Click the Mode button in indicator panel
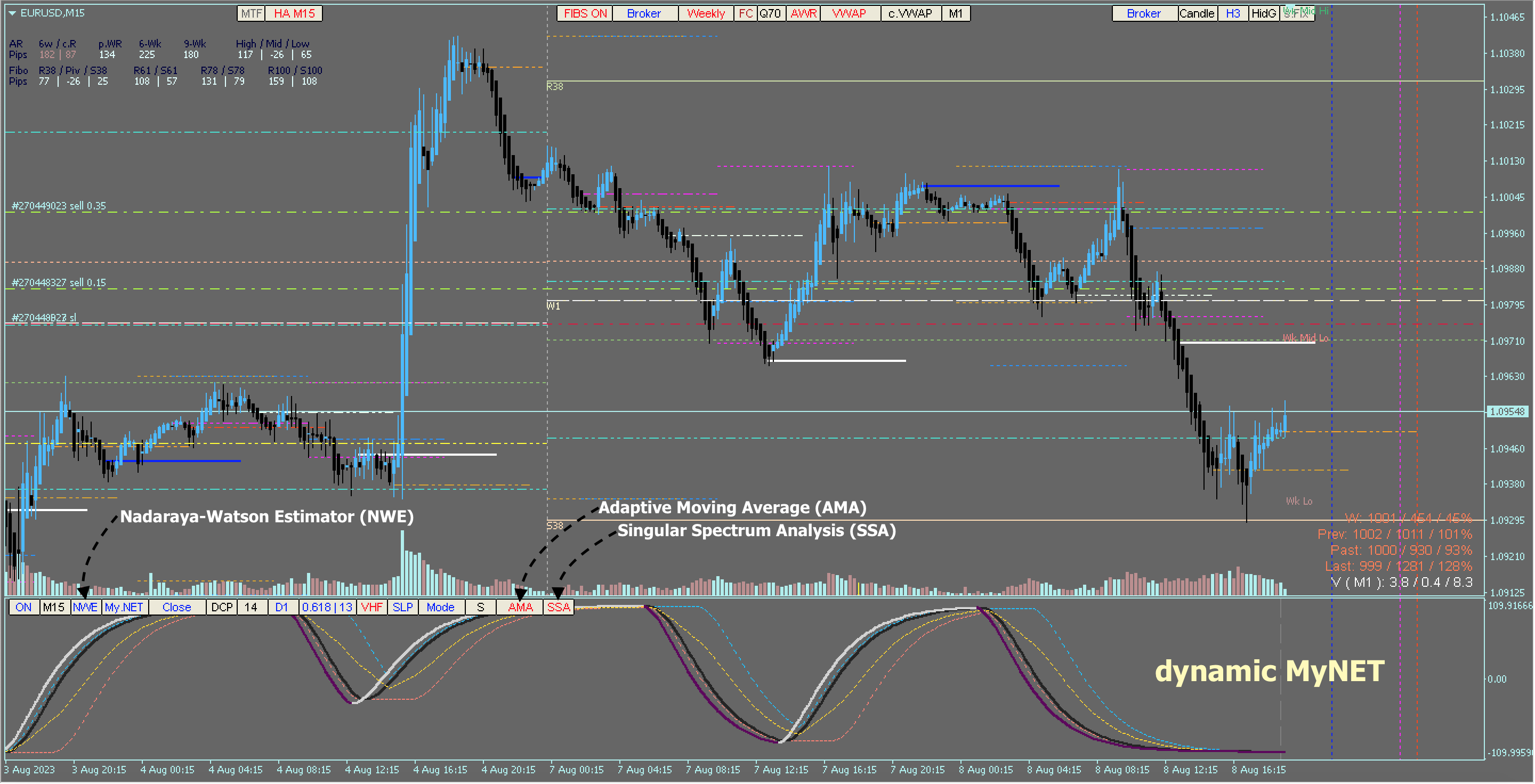 [441, 608]
